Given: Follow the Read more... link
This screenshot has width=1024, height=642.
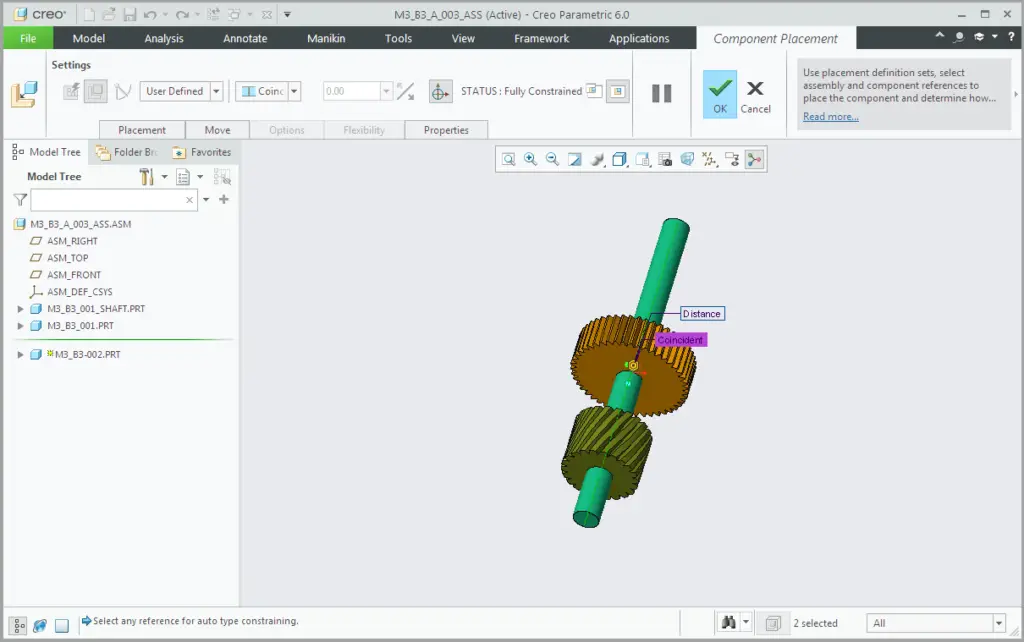Looking at the screenshot, I should [x=830, y=117].
